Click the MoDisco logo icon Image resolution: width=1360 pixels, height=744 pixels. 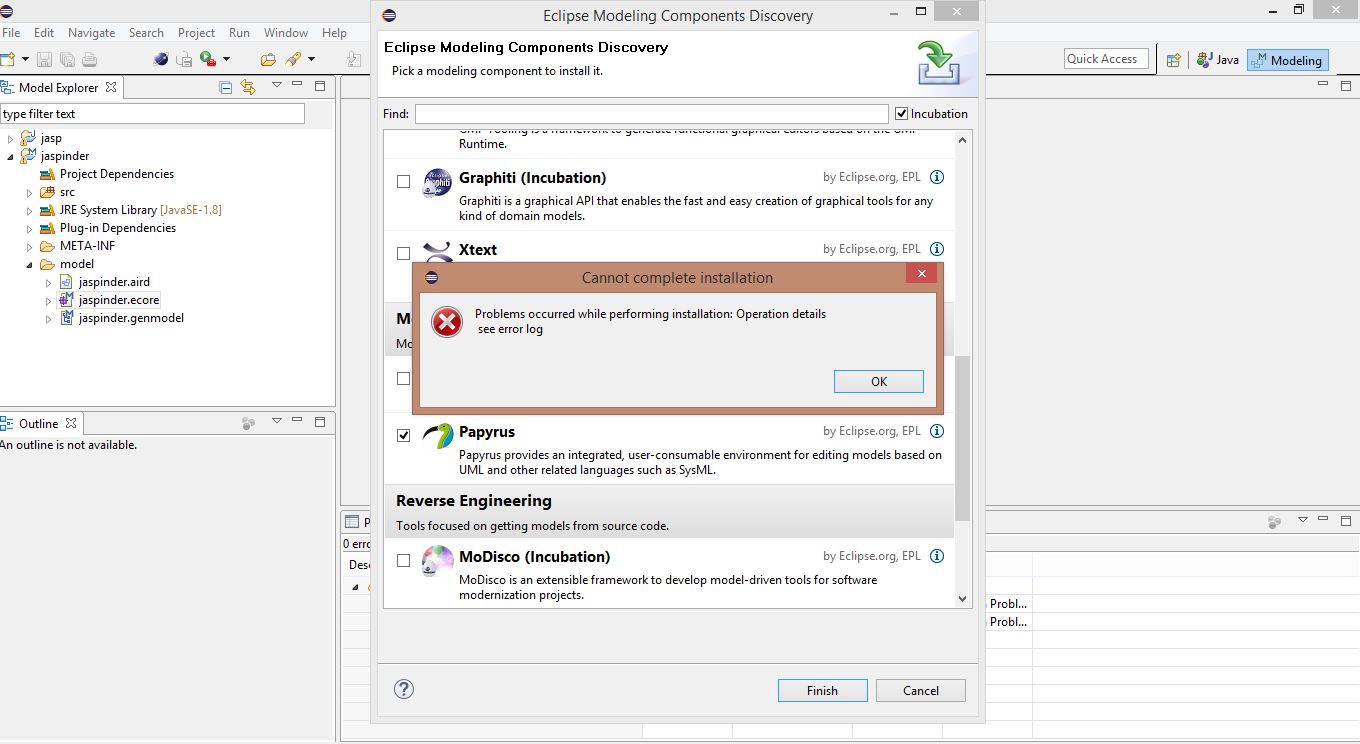tap(438, 561)
